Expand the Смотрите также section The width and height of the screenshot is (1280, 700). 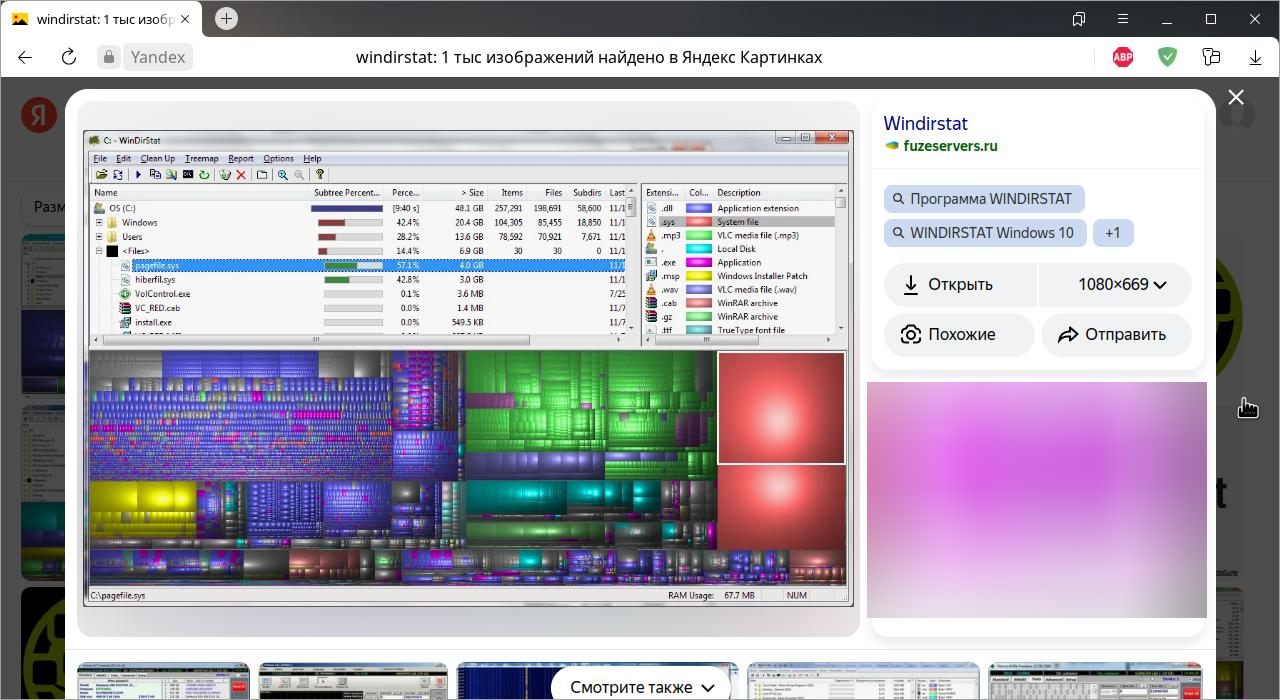[643, 686]
